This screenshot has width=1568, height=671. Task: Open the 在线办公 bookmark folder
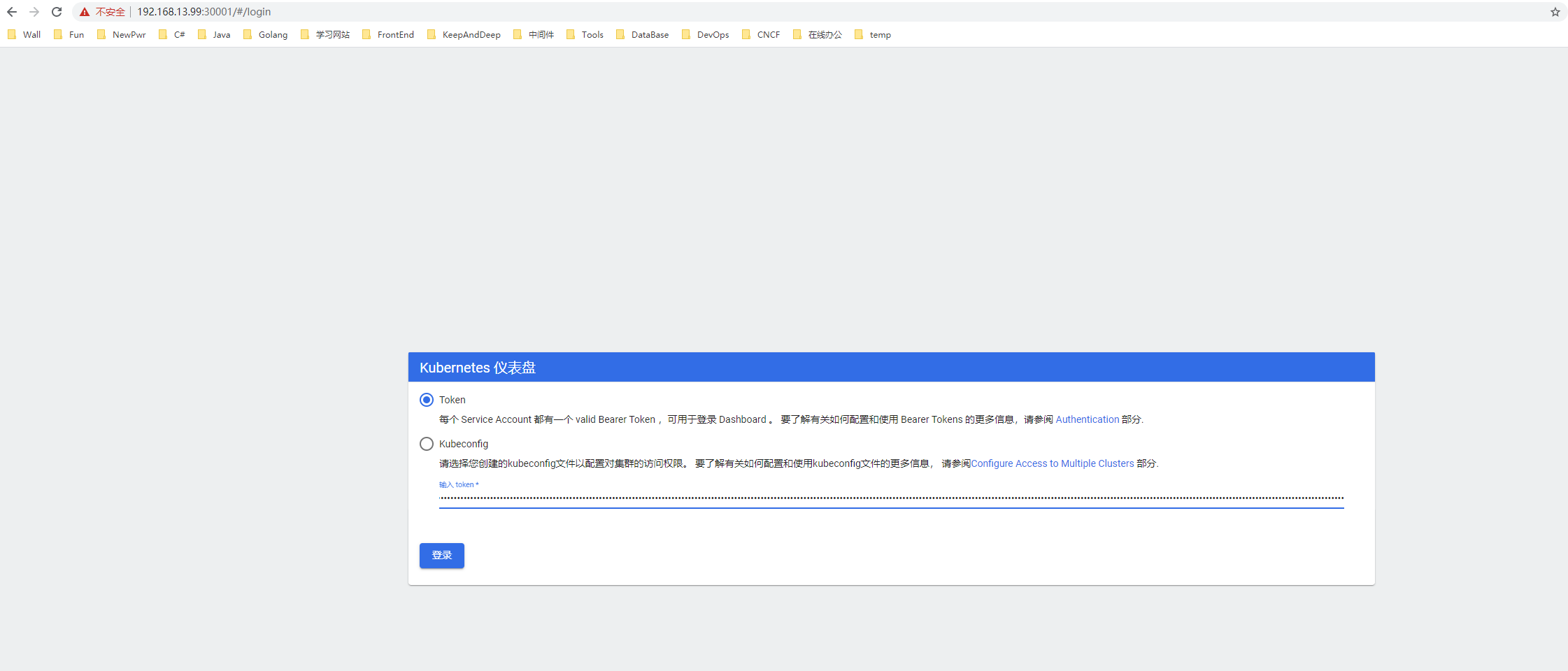(x=817, y=34)
